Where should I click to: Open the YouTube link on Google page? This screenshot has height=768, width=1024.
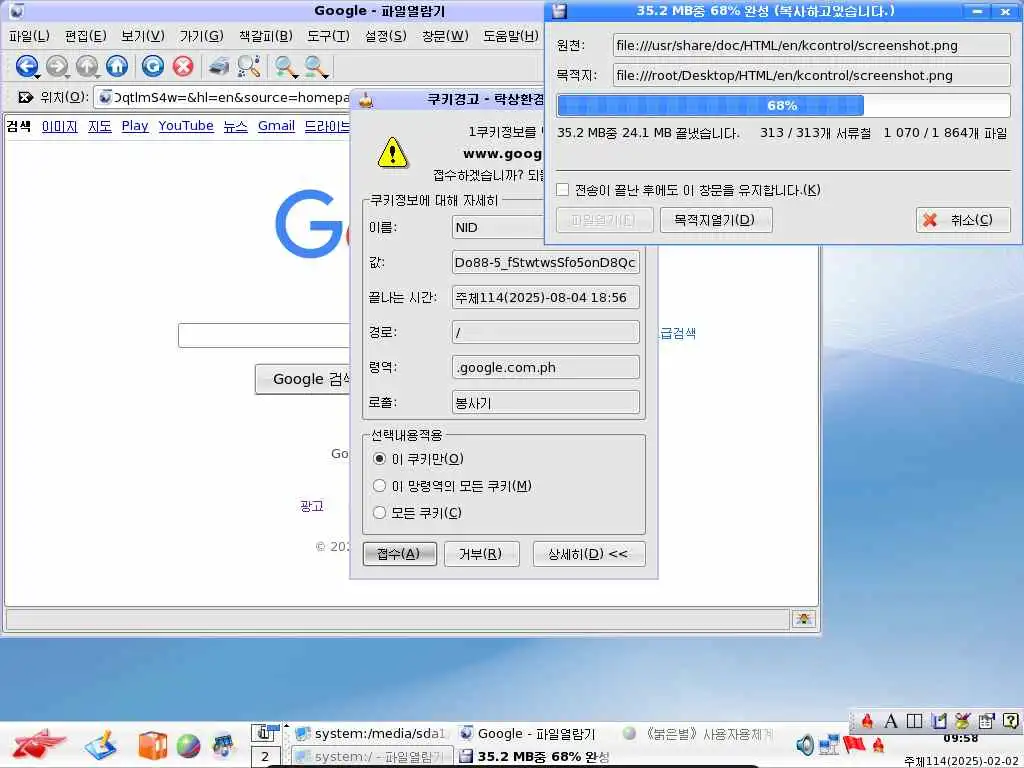185,125
